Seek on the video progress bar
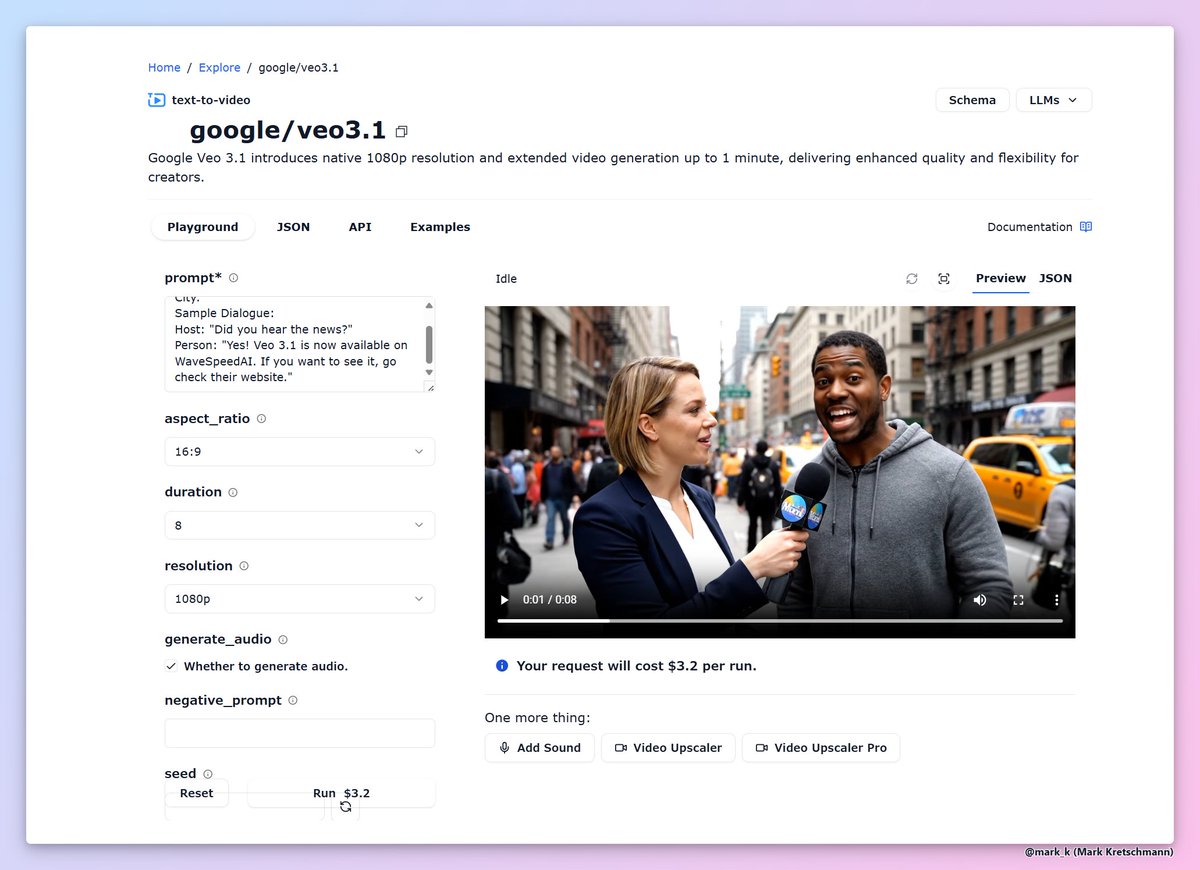Viewport: 1200px width, 870px height. [780, 621]
